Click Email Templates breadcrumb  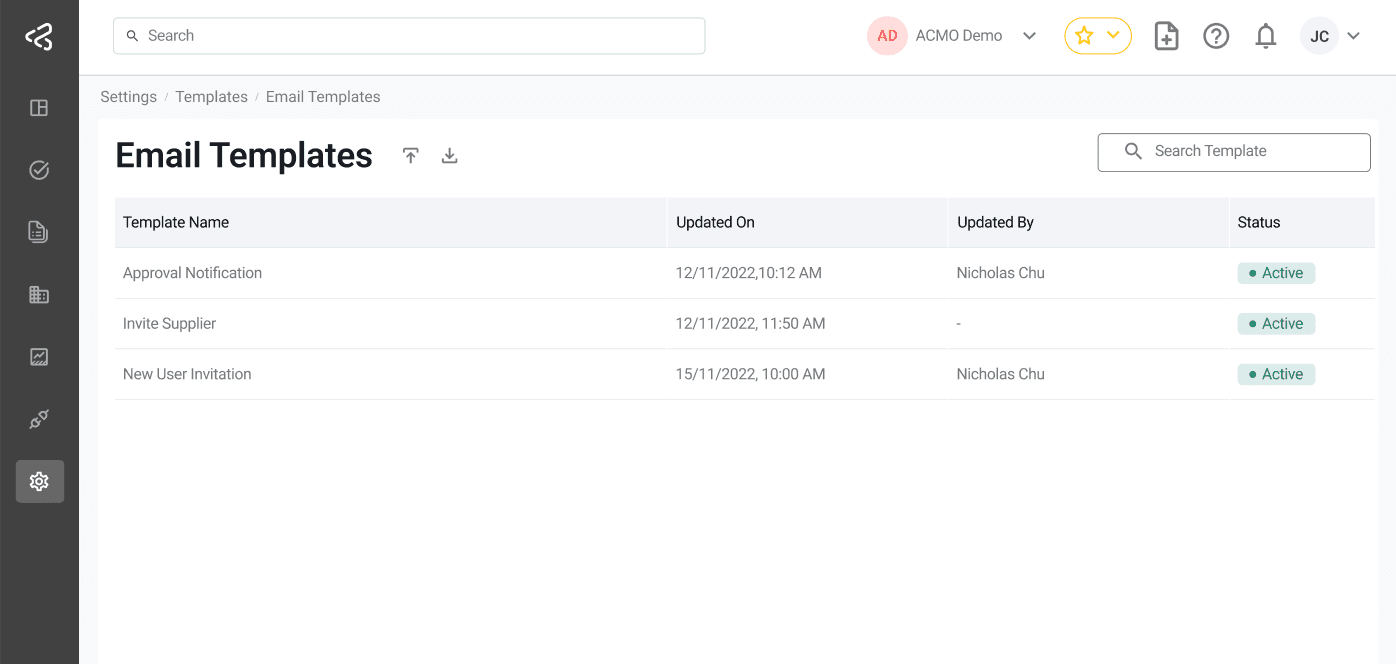(x=323, y=97)
